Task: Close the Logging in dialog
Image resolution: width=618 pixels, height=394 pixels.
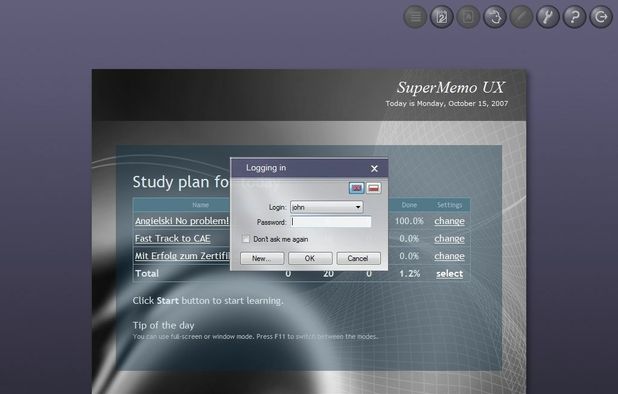Action: [x=374, y=169]
